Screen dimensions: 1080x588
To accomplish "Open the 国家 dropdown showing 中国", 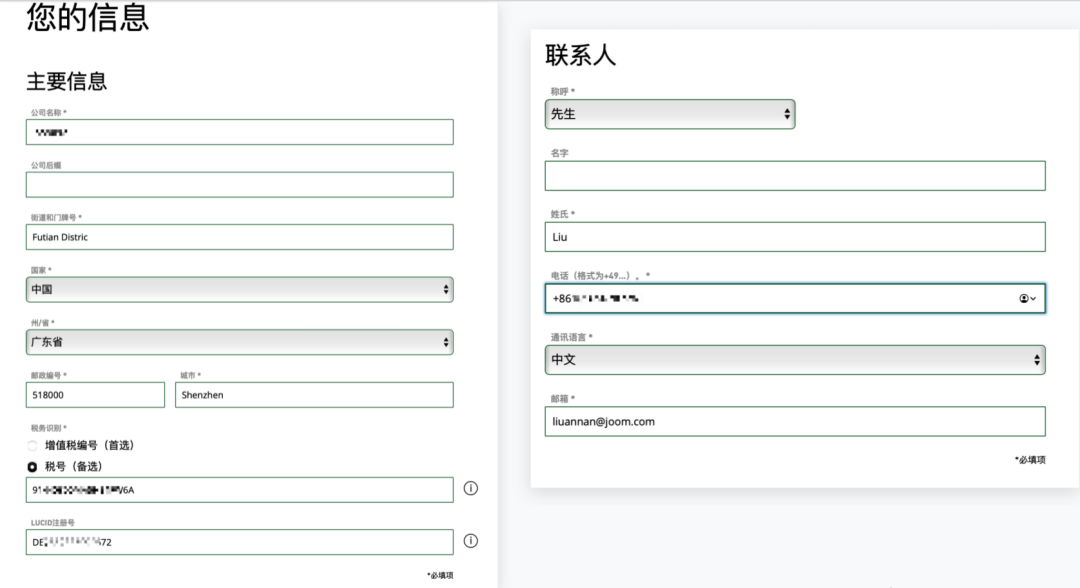I will click(x=240, y=289).
